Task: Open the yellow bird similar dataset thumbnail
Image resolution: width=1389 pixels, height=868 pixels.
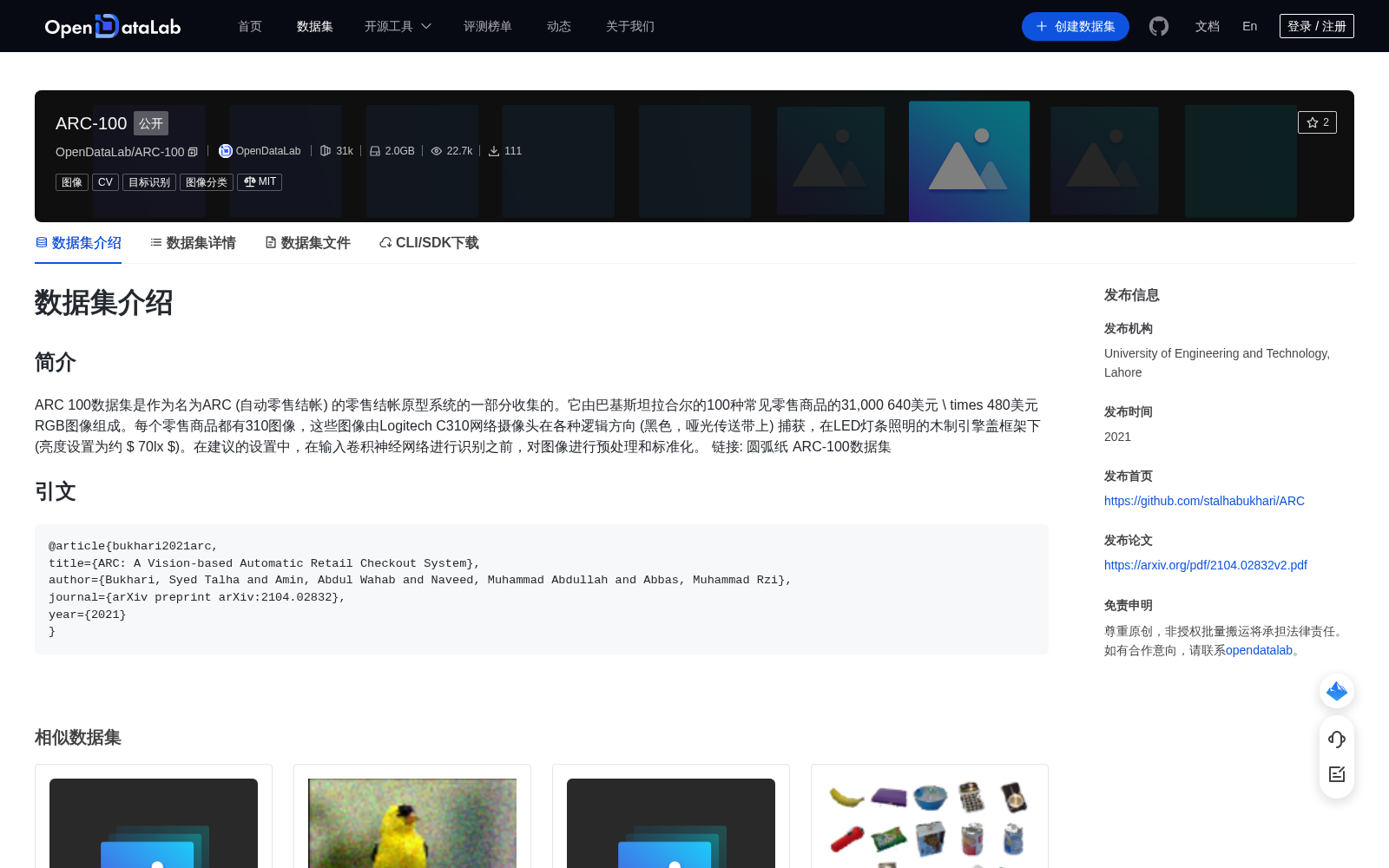Action: (x=412, y=823)
